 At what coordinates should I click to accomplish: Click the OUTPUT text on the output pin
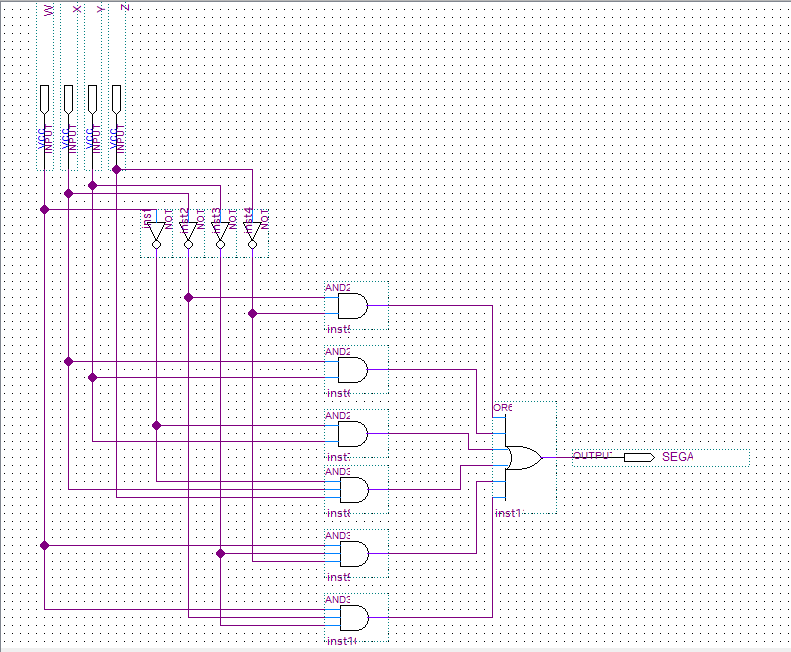[x=590, y=456]
